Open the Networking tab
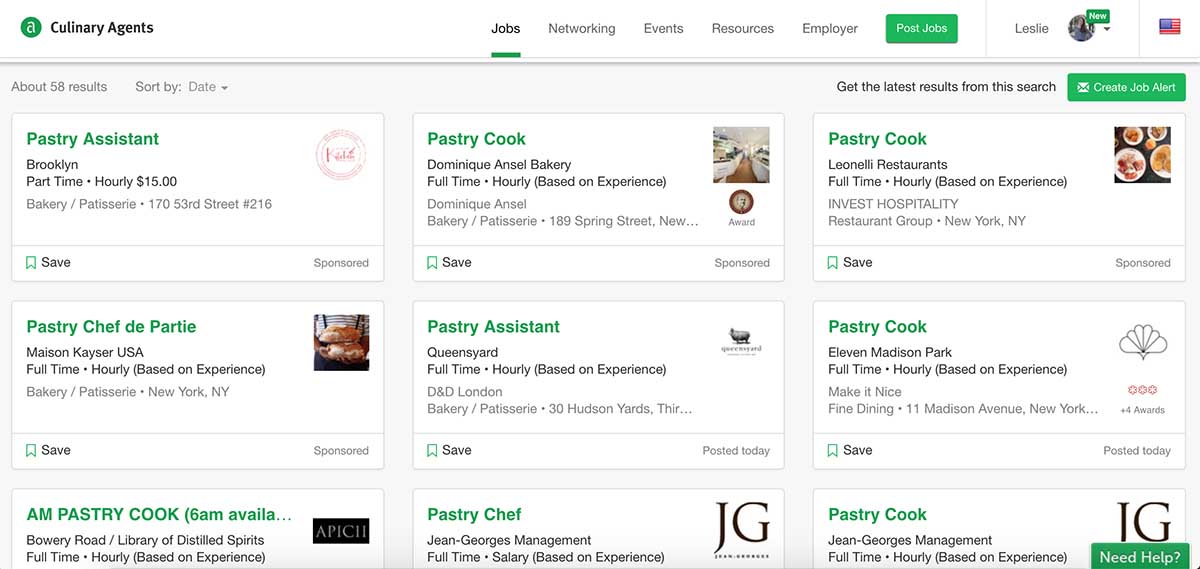 [582, 28]
